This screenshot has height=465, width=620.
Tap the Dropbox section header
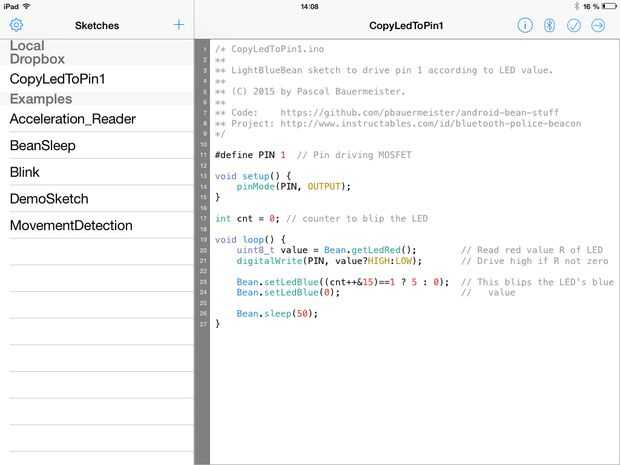click(x=38, y=59)
